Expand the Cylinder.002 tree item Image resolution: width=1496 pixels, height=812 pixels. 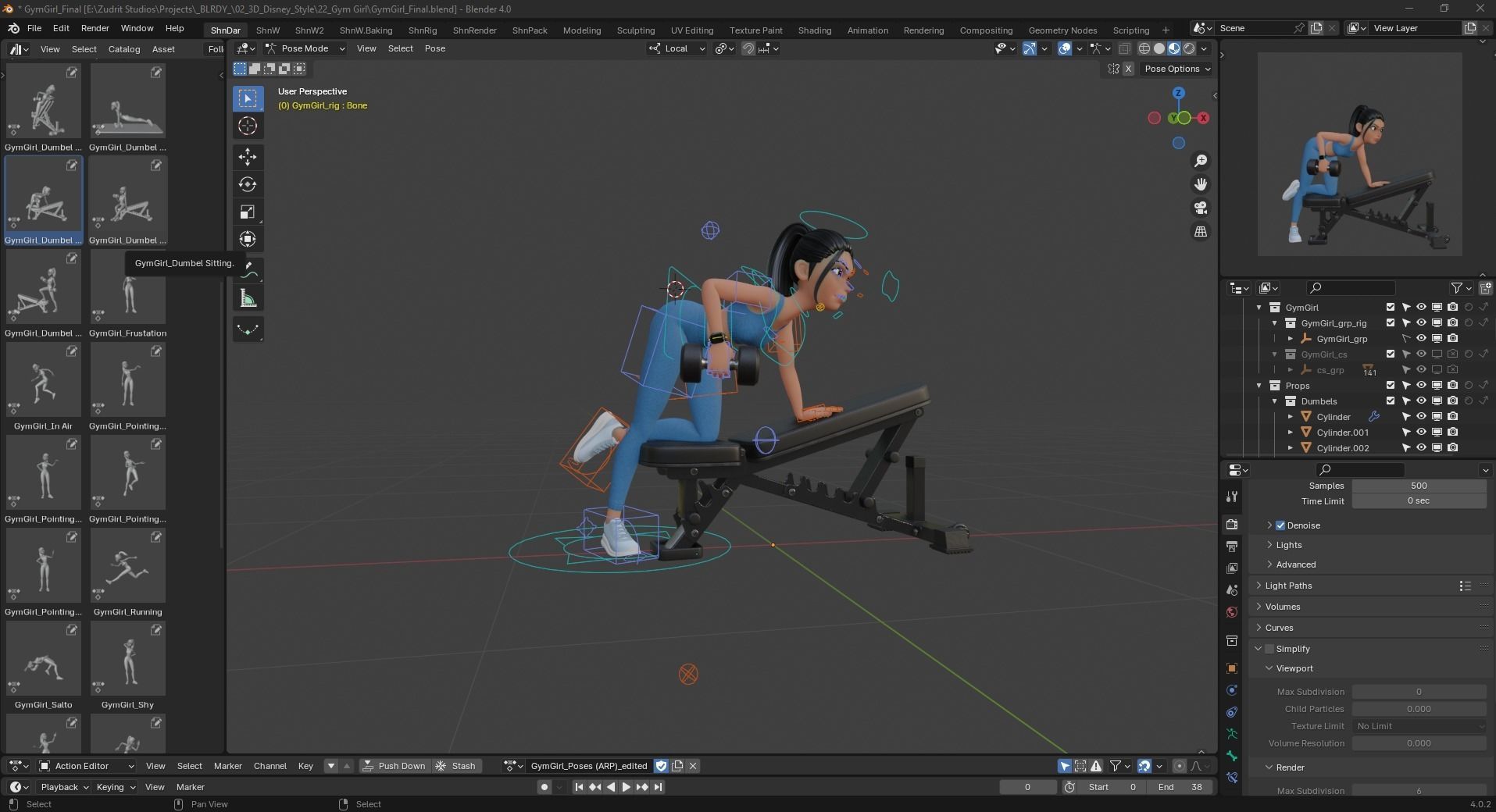click(x=1291, y=447)
